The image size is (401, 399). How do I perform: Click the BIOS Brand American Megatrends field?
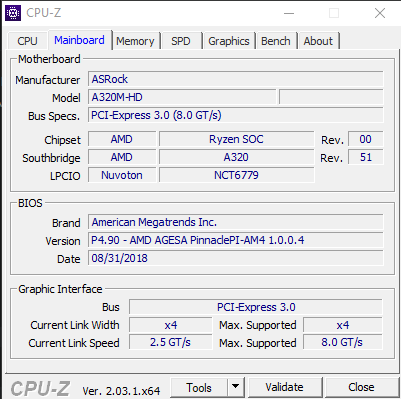click(x=236, y=222)
